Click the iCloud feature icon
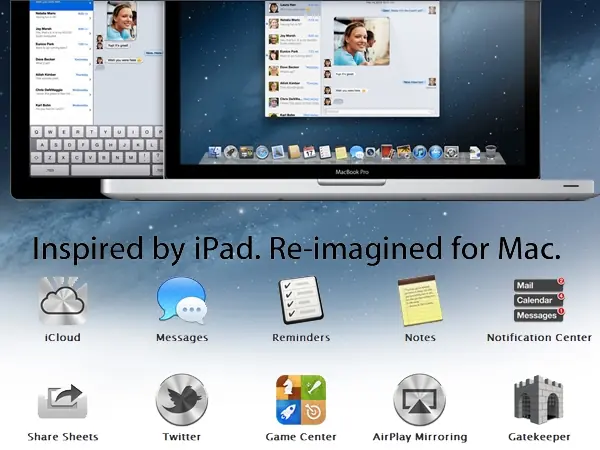 (63, 301)
